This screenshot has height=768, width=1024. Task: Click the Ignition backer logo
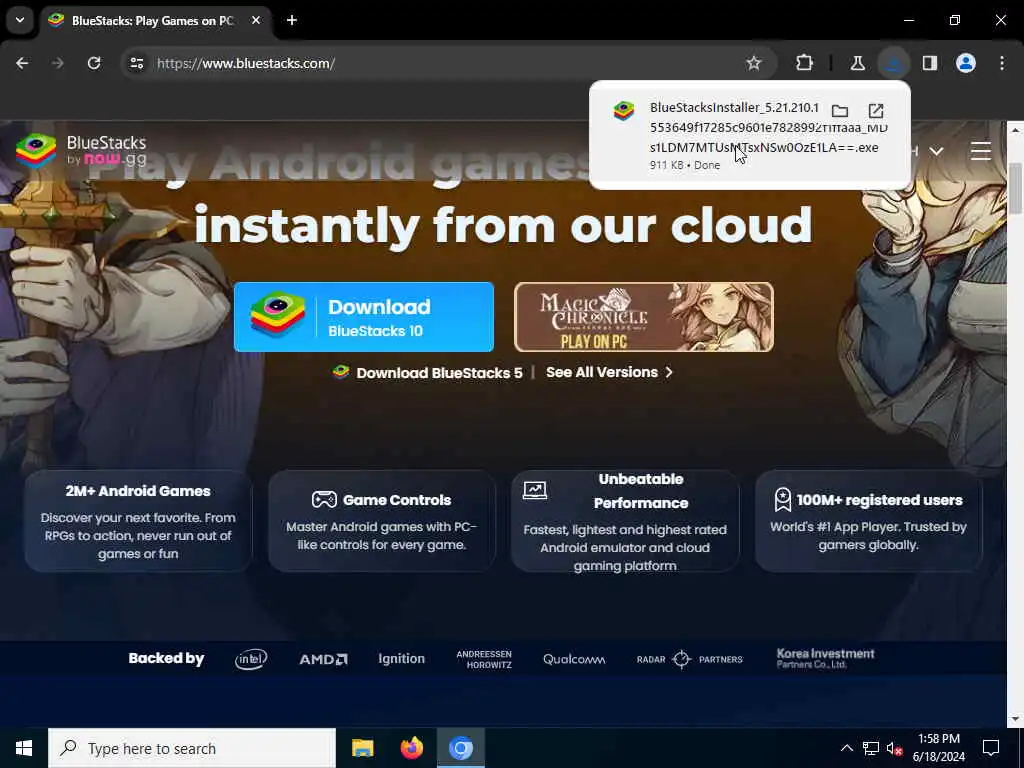[401, 658]
